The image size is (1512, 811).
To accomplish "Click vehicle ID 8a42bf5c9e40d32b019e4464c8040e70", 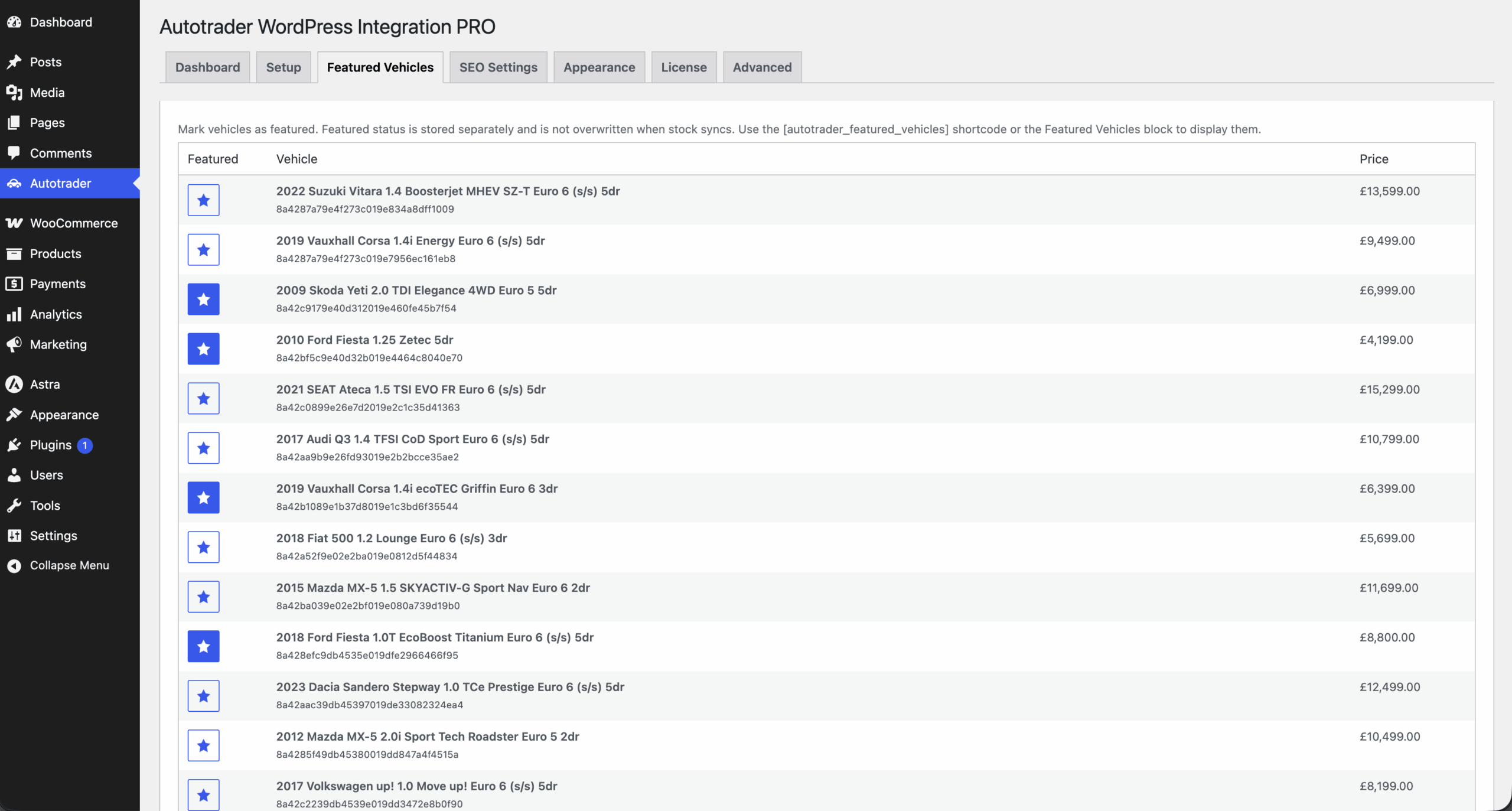I will coord(370,358).
